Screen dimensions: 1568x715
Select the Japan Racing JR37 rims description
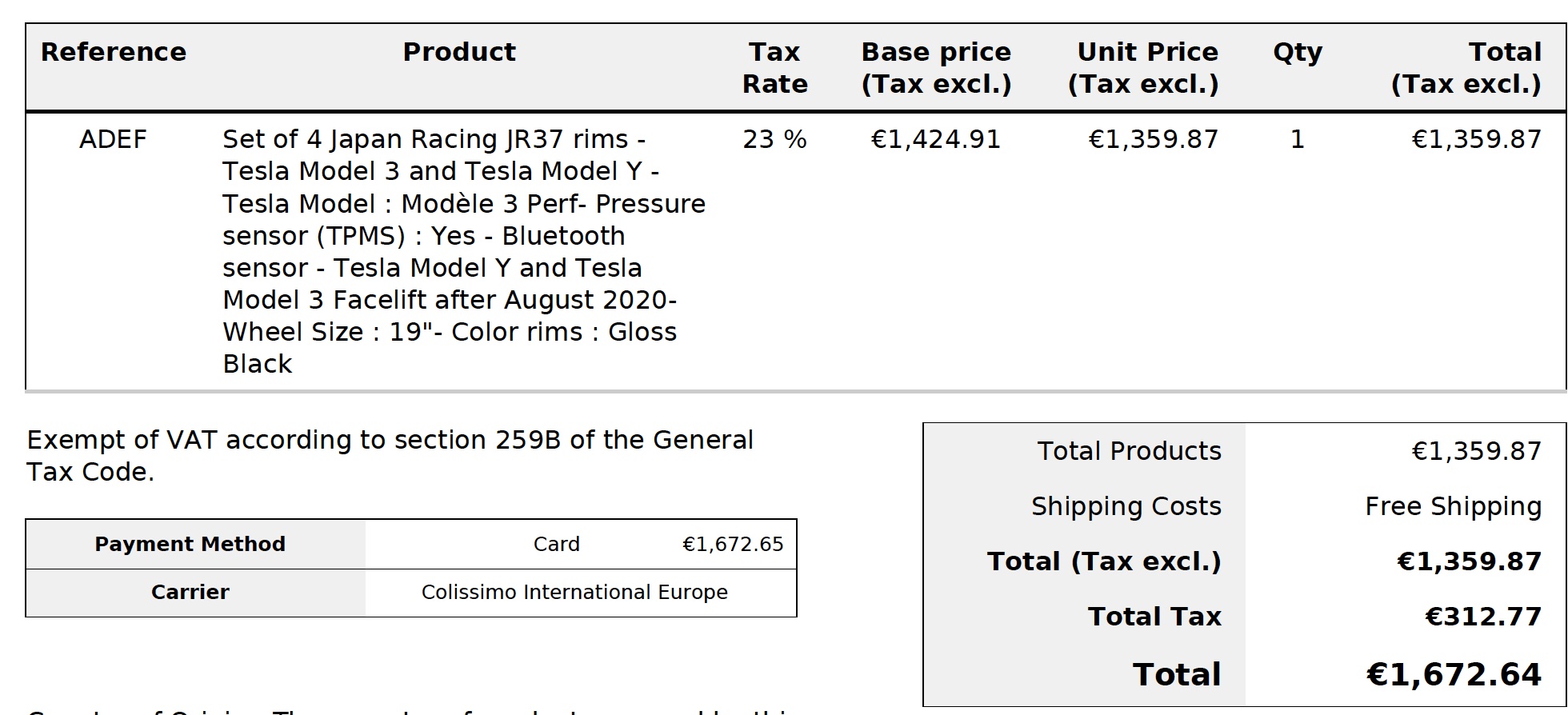point(464,252)
